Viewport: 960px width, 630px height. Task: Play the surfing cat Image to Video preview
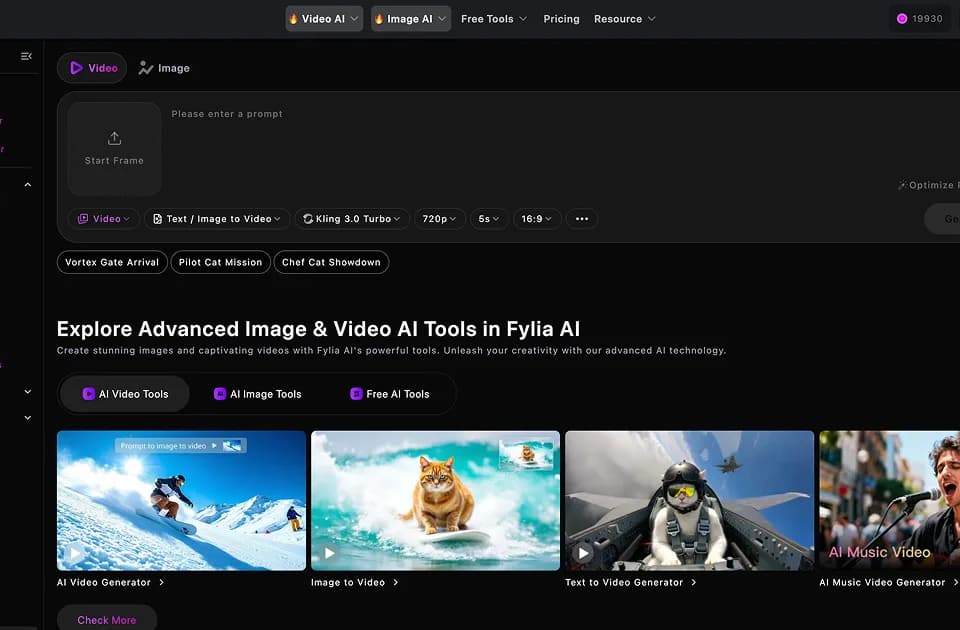(x=329, y=553)
